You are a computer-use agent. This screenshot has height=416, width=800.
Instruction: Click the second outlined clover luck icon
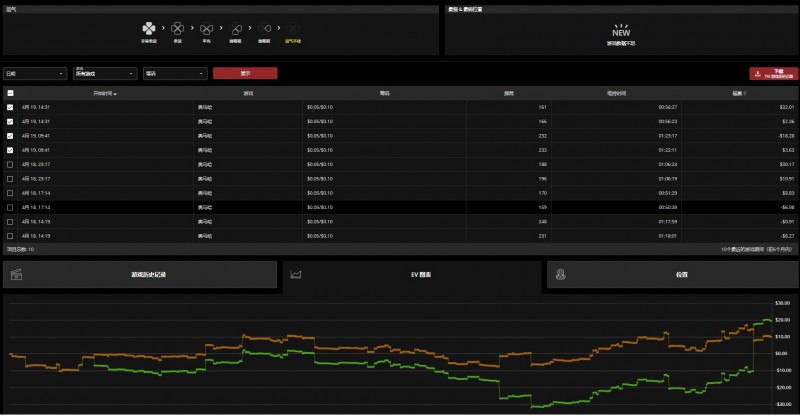(x=207, y=30)
